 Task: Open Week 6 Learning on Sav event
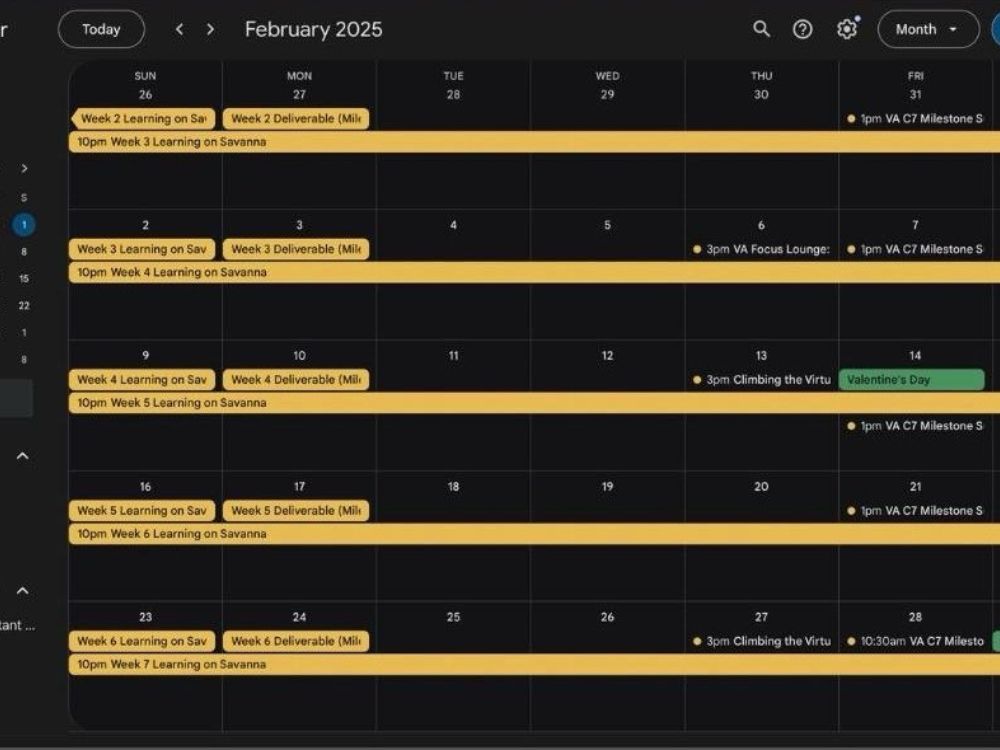tap(142, 641)
